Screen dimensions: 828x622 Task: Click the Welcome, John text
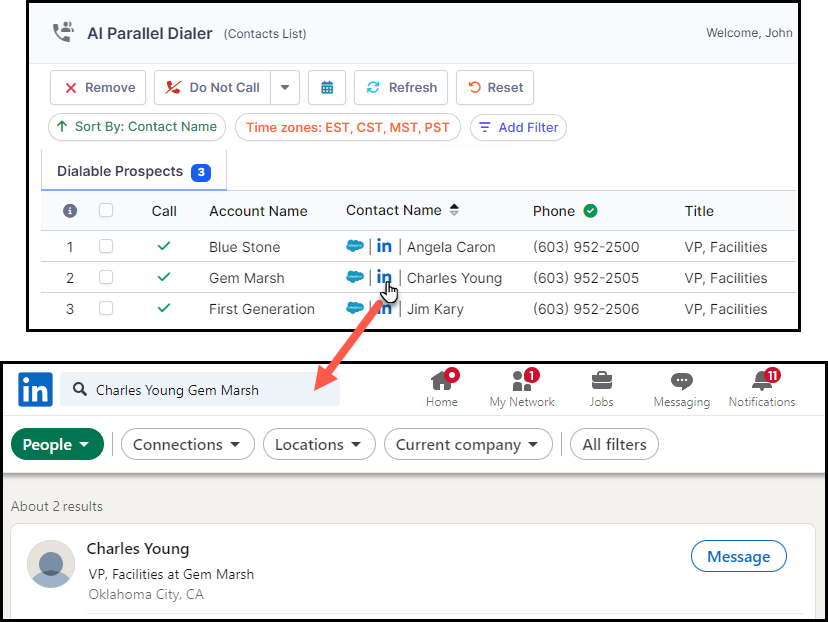749,33
